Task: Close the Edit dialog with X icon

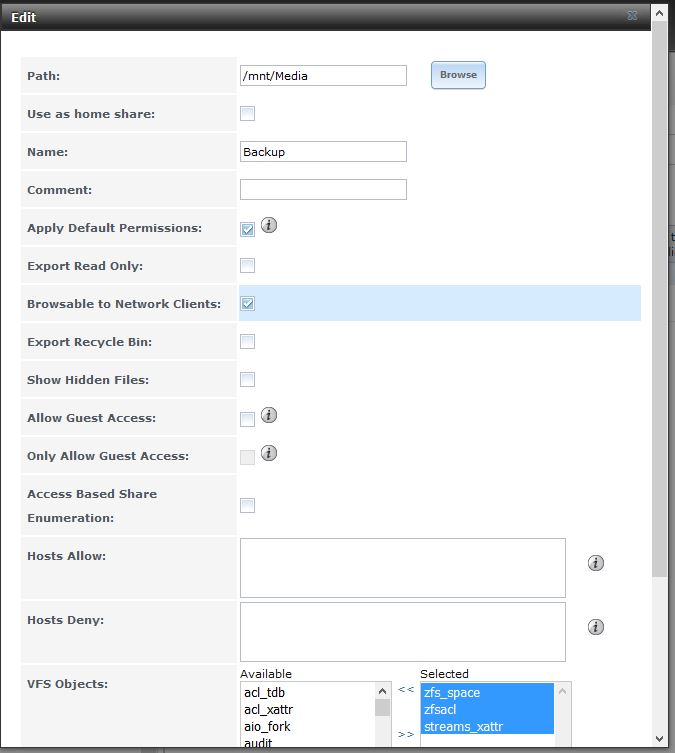Action: point(632,15)
